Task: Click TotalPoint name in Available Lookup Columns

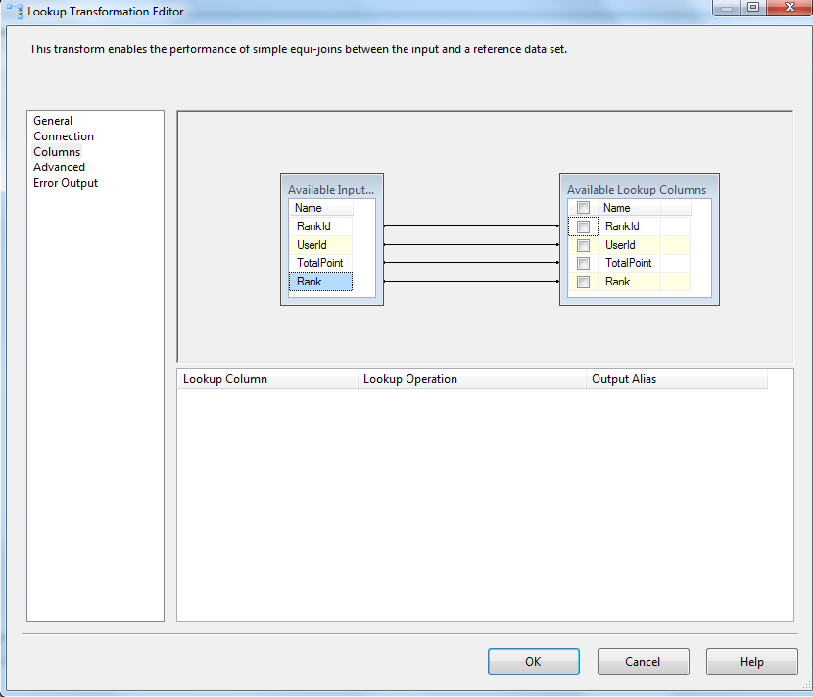Action: [x=628, y=263]
